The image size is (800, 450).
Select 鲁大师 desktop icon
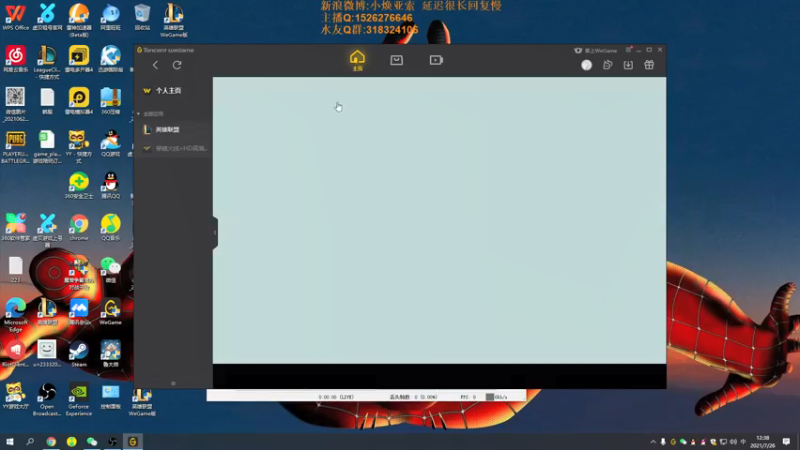pos(110,354)
